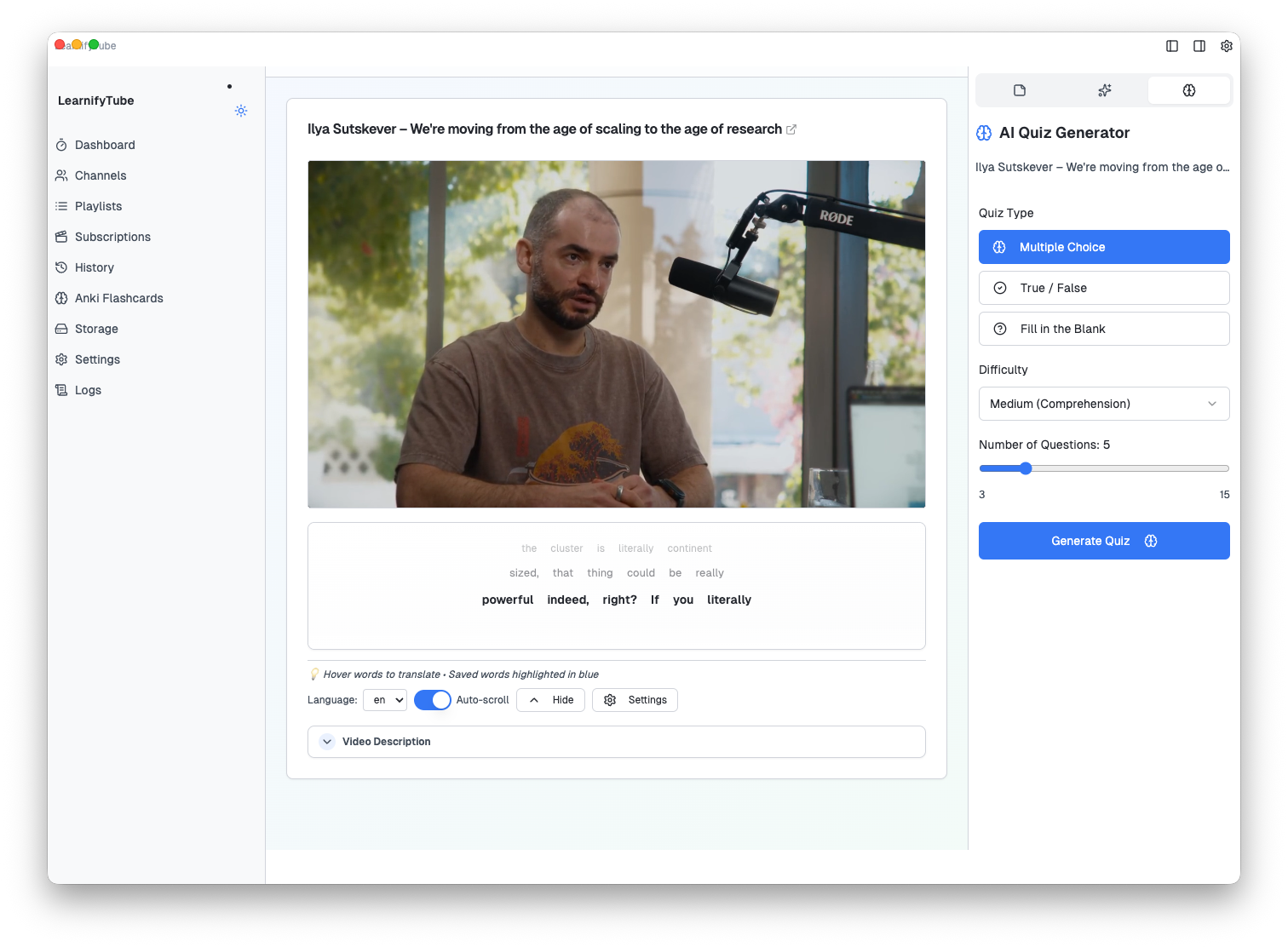Open the Difficulty dropdown
The image size is (1288, 947).
point(1104,404)
